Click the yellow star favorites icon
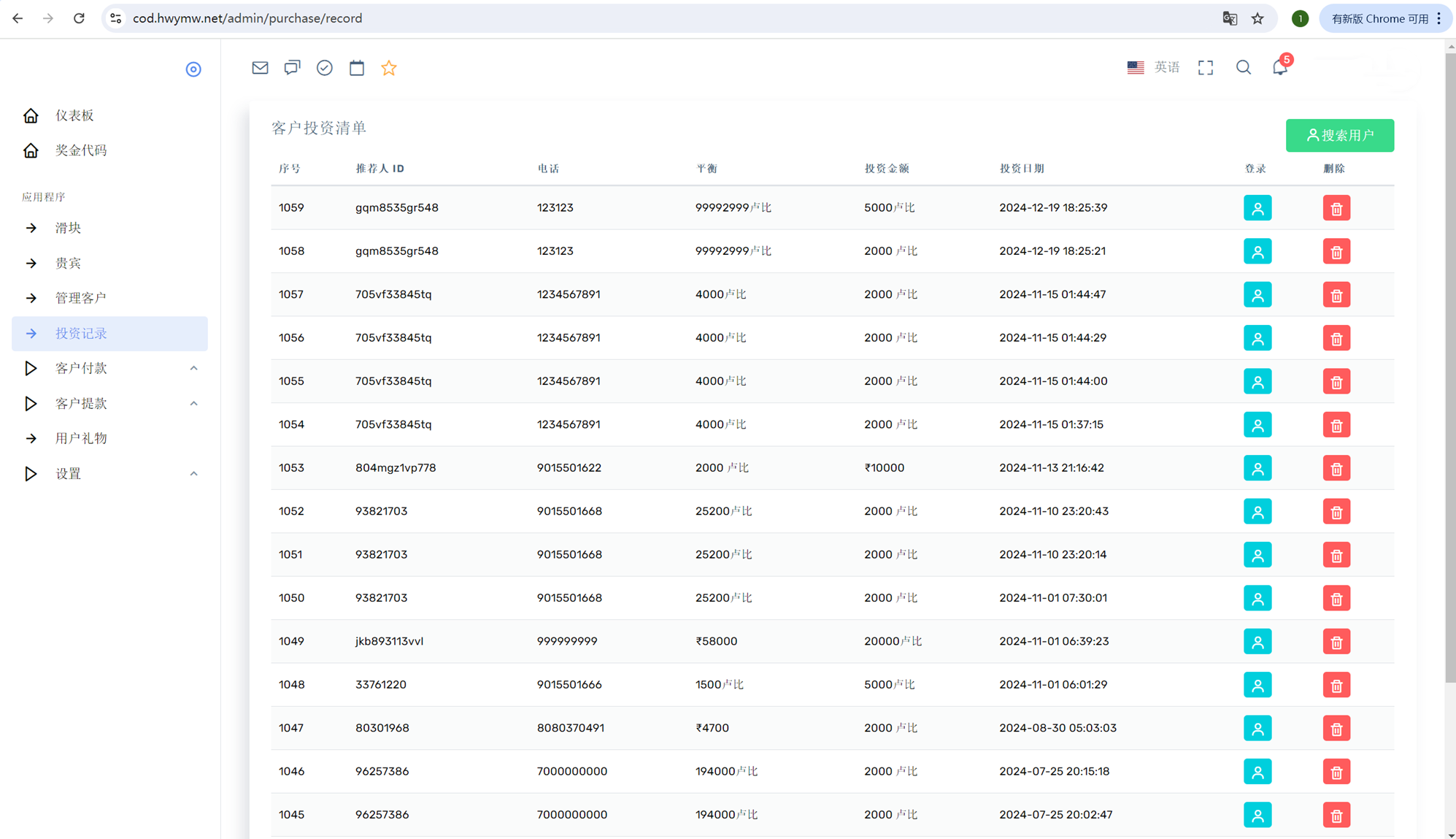The width and height of the screenshot is (1456, 839). [389, 68]
